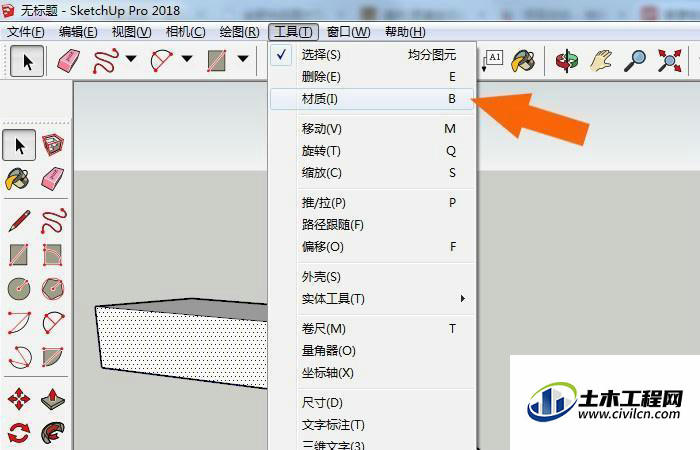Click the Text label A1 tool icon

(x=493, y=61)
